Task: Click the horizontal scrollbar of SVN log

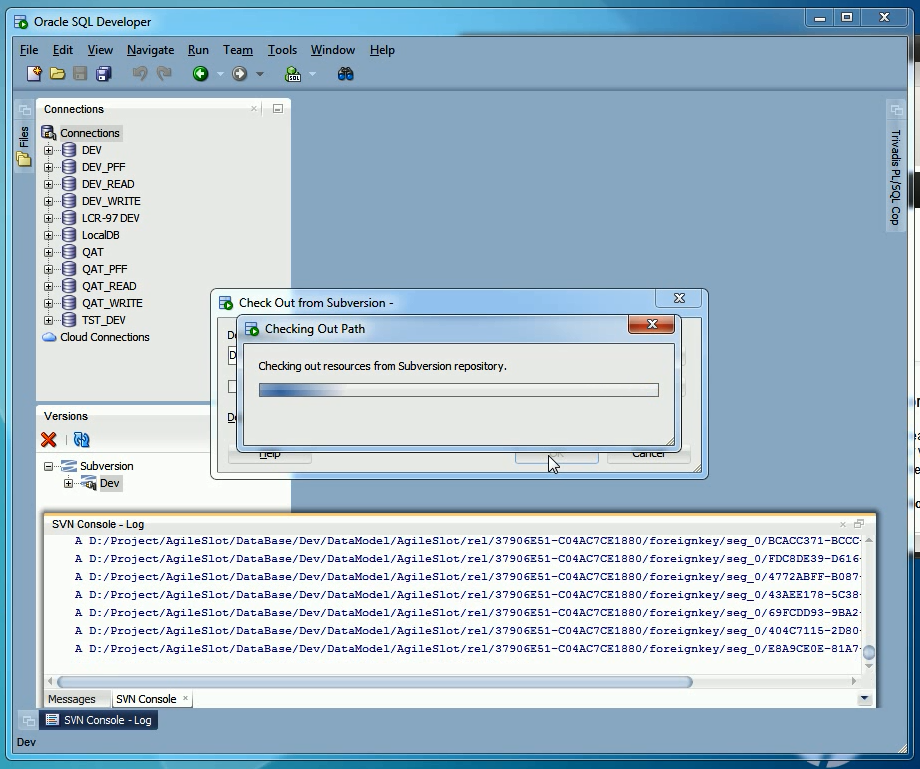Action: 375,682
